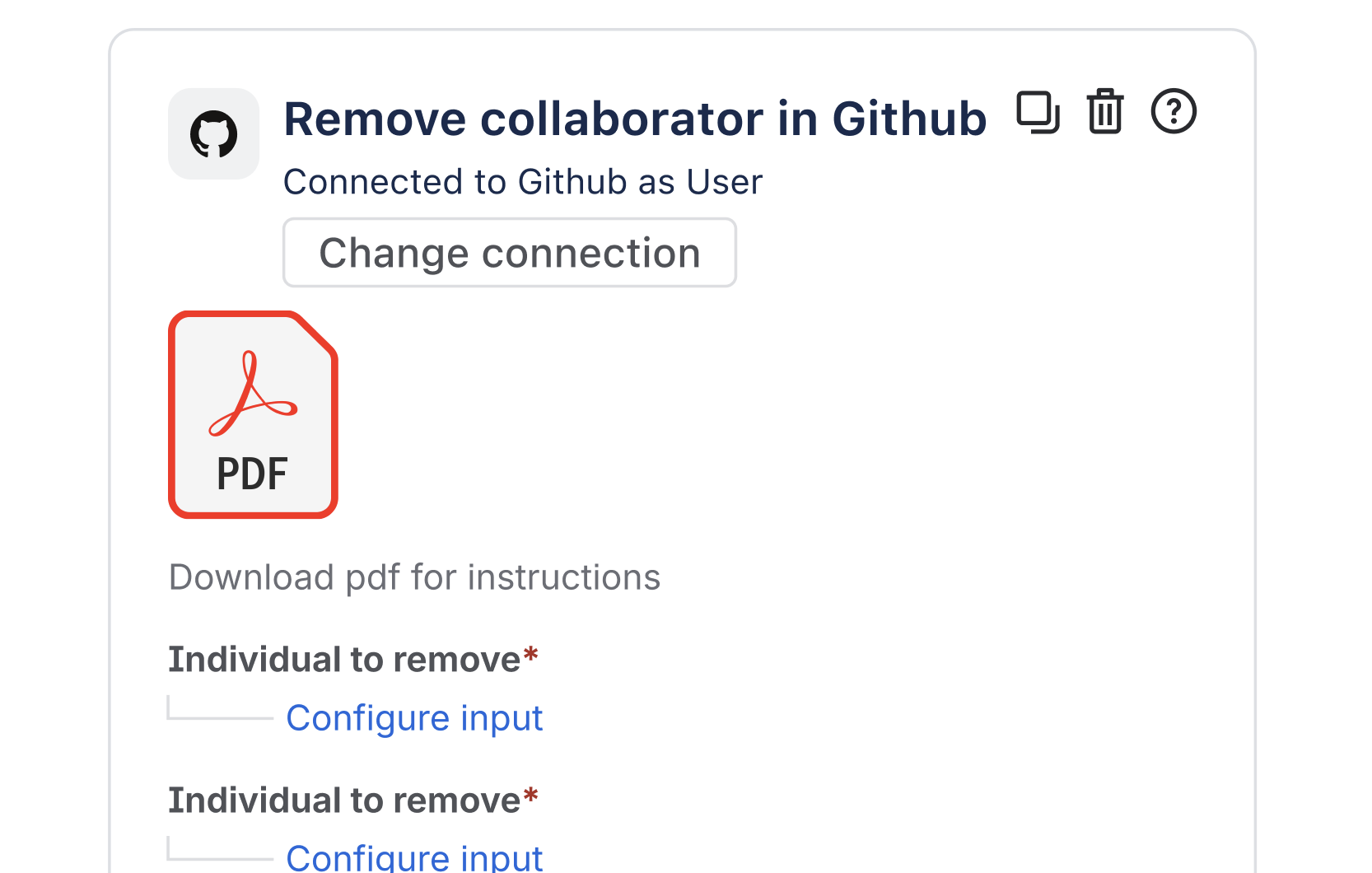Viewport: 1372px width, 873px height.
Task: Select the 'Connected to Github as User' text
Action: coord(523,182)
